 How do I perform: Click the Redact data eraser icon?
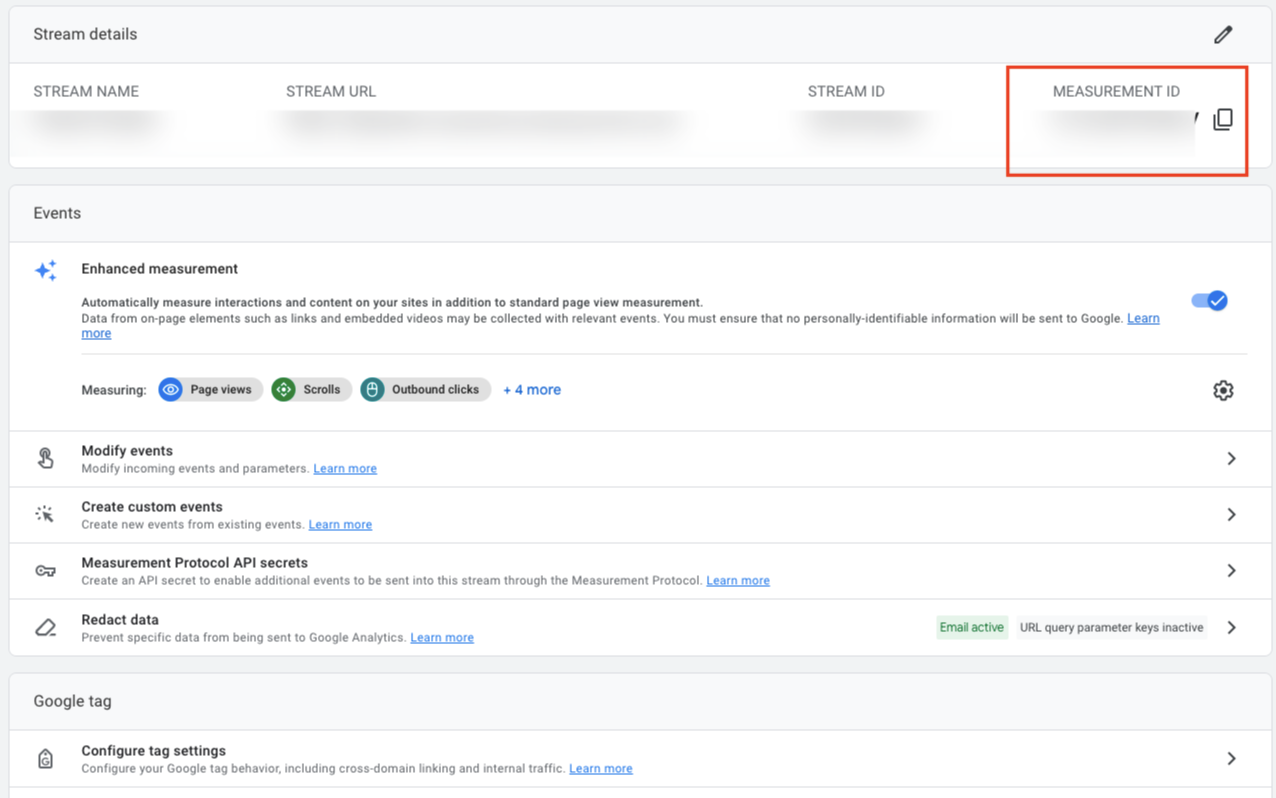[x=46, y=627]
